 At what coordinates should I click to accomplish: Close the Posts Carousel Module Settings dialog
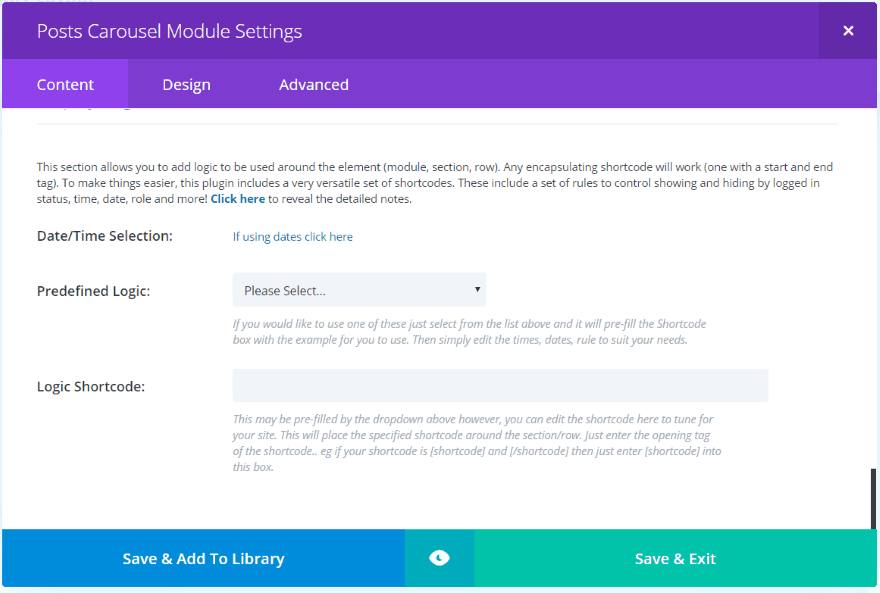click(848, 31)
